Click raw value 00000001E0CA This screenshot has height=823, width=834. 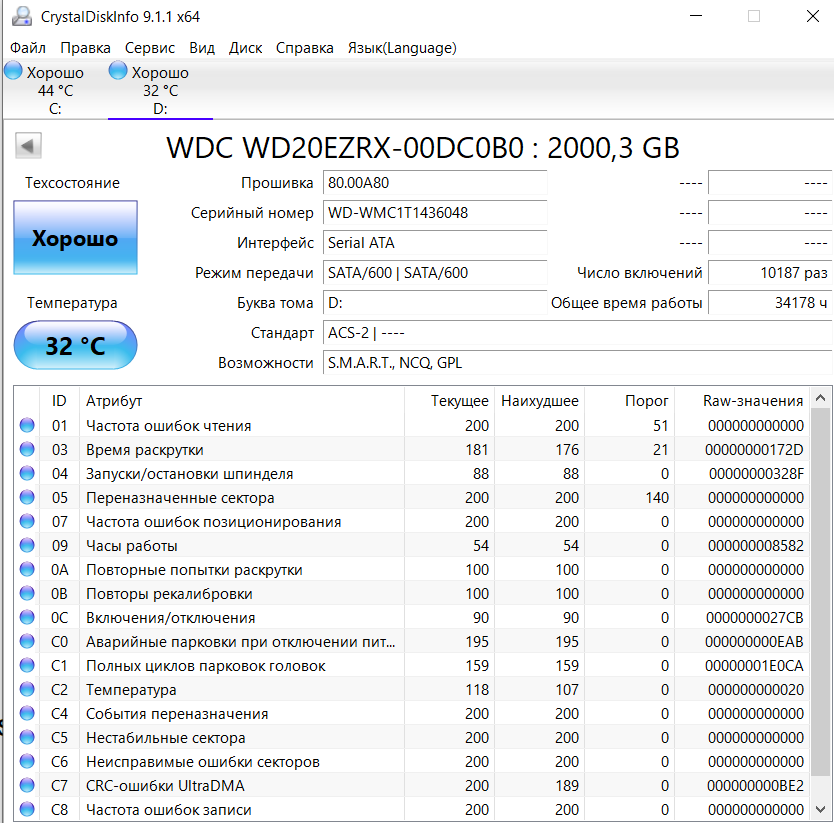click(x=754, y=666)
